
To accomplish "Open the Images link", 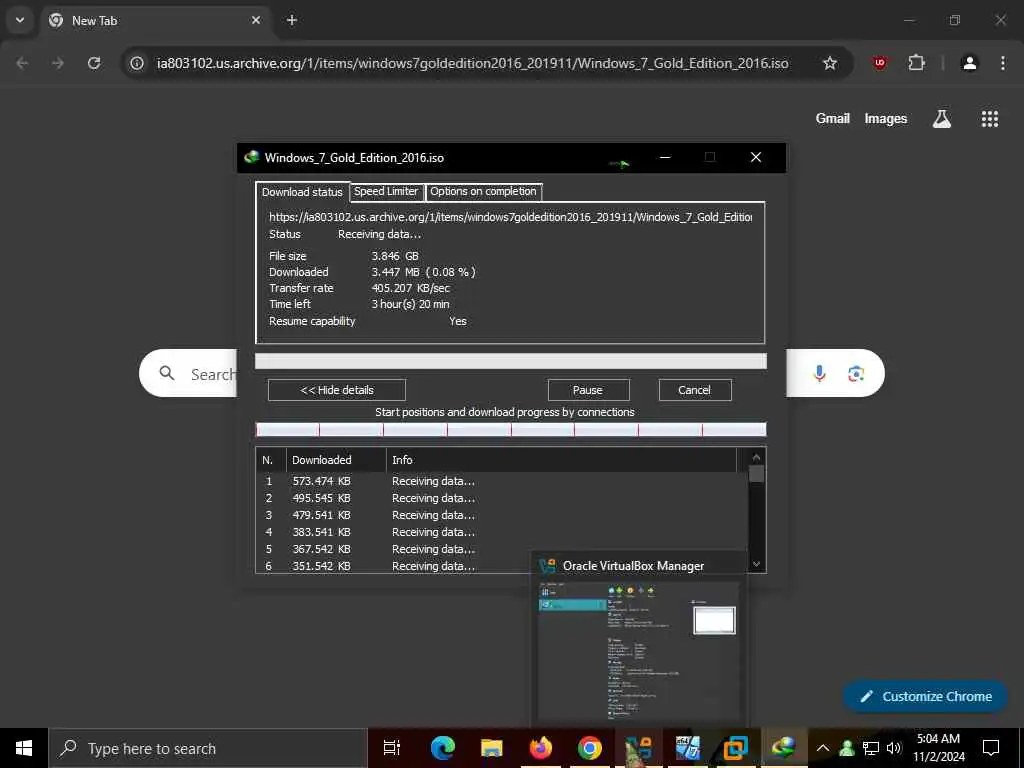I will click(886, 118).
